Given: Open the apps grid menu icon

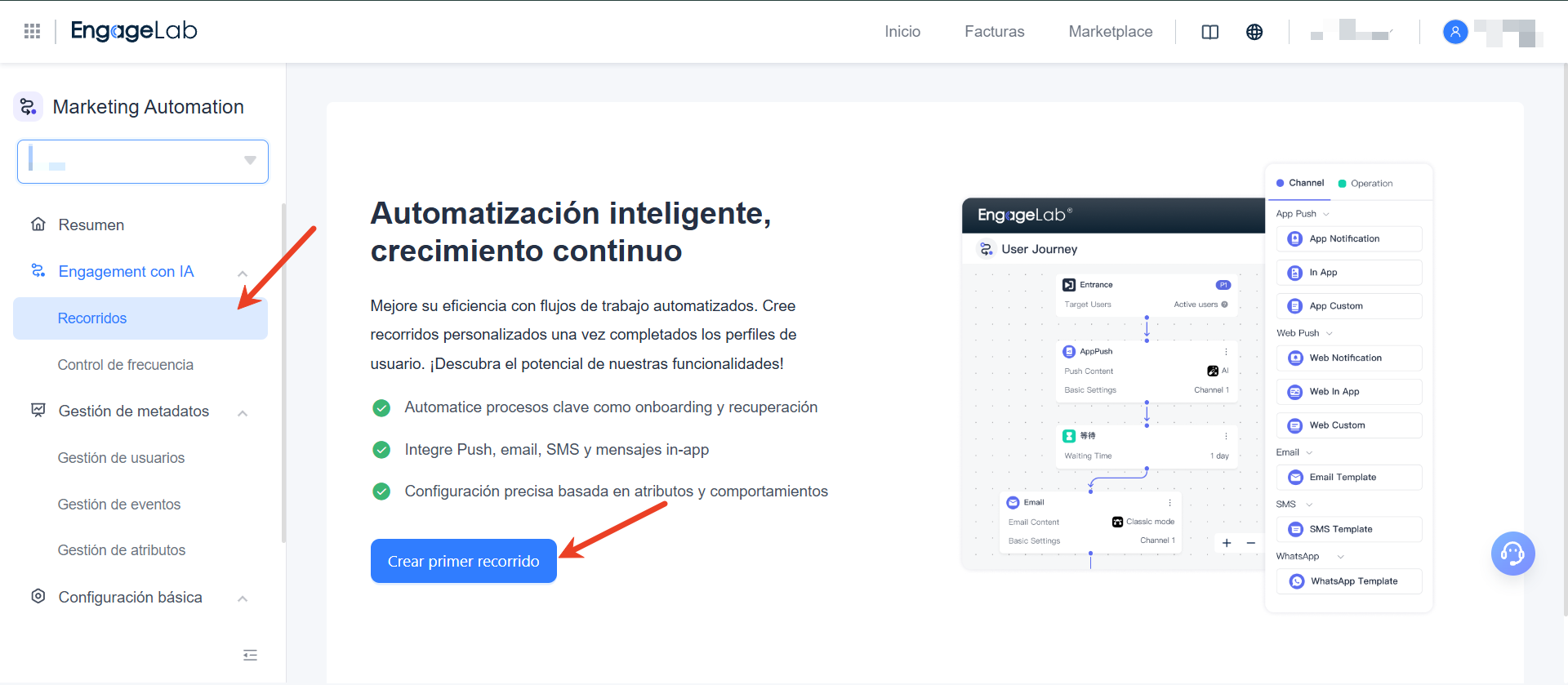Looking at the screenshot, I should click(33, 31).
